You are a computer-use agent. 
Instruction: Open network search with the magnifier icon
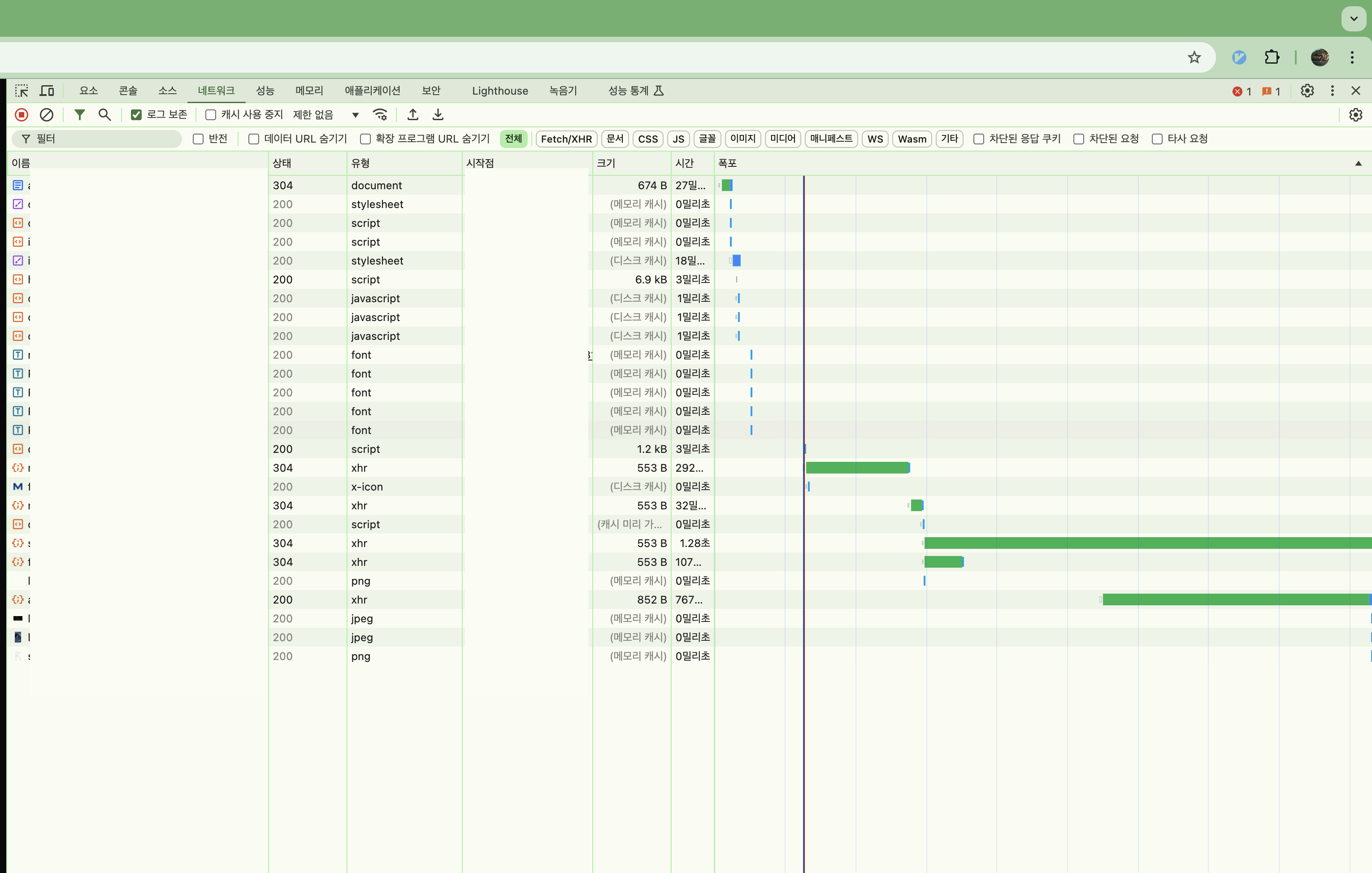(104, 114)
